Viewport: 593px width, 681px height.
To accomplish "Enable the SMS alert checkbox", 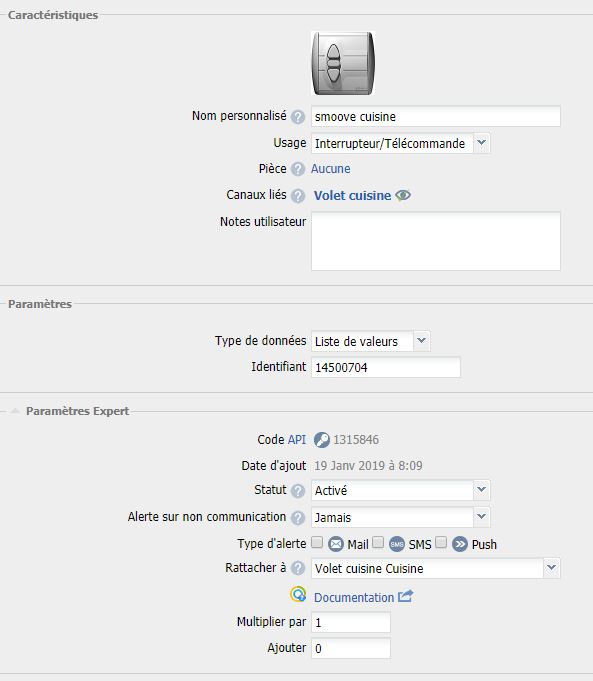I will point(378,542).
